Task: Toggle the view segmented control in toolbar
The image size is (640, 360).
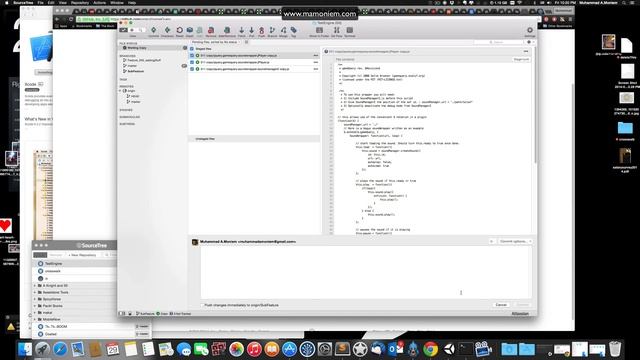Action: click(x=133, y=30)
